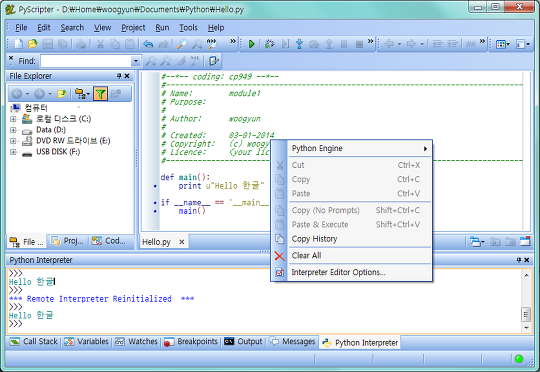Switch to the Watches tab
Screen dimensions: 540x372
[136, 342]
